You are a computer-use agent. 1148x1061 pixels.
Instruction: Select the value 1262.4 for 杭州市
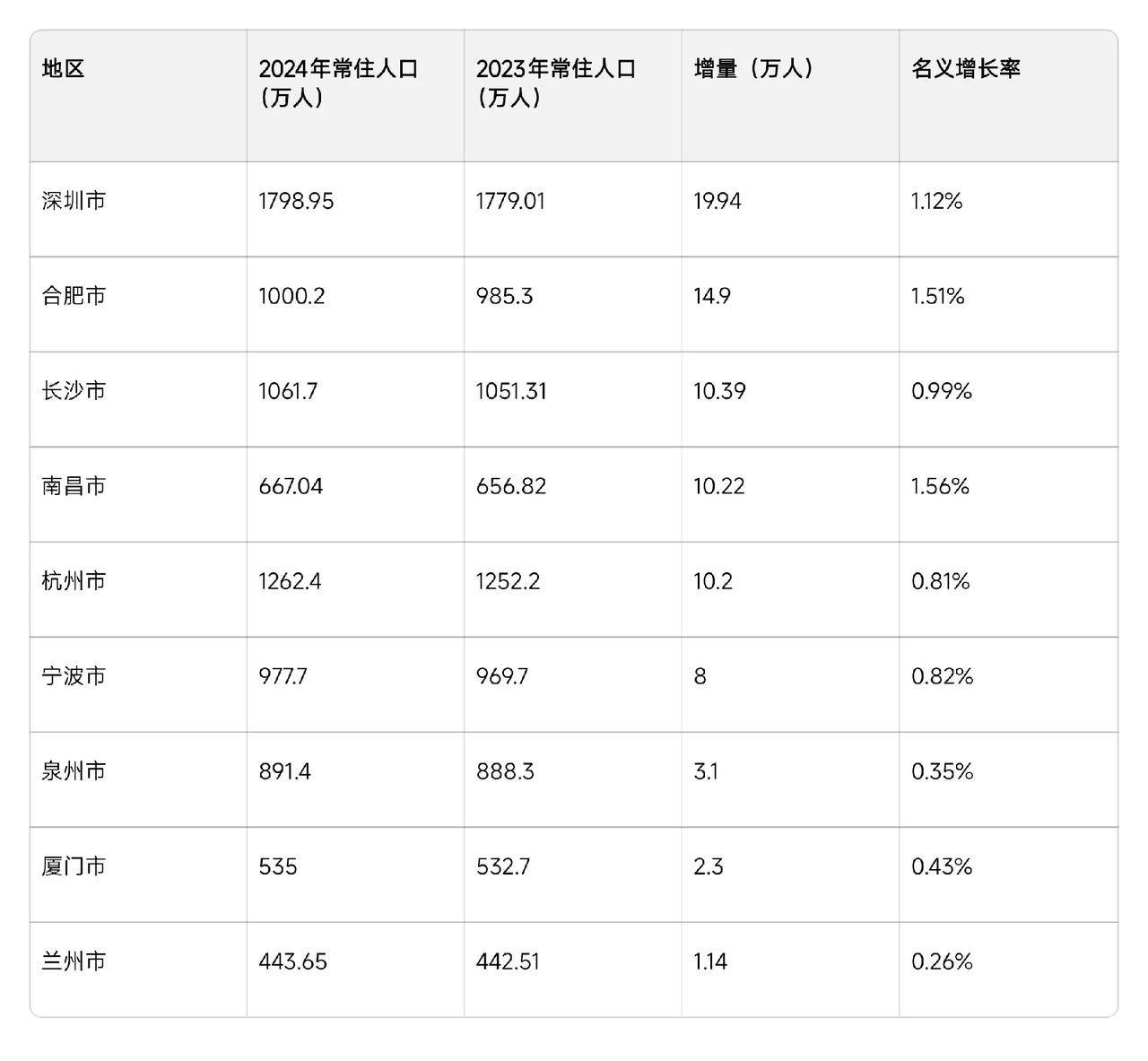pos(290,581)
